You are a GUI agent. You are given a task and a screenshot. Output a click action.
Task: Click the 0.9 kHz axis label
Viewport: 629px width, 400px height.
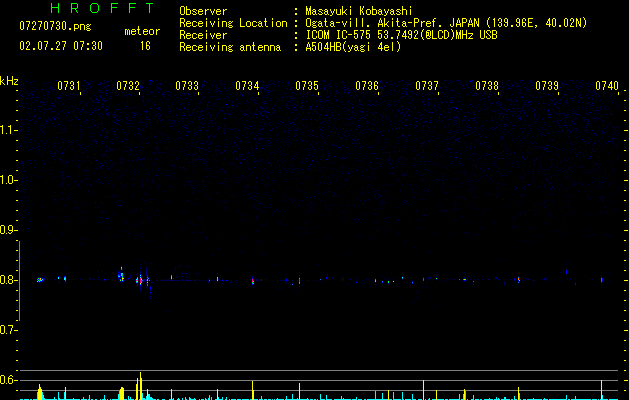click(8, 230)
